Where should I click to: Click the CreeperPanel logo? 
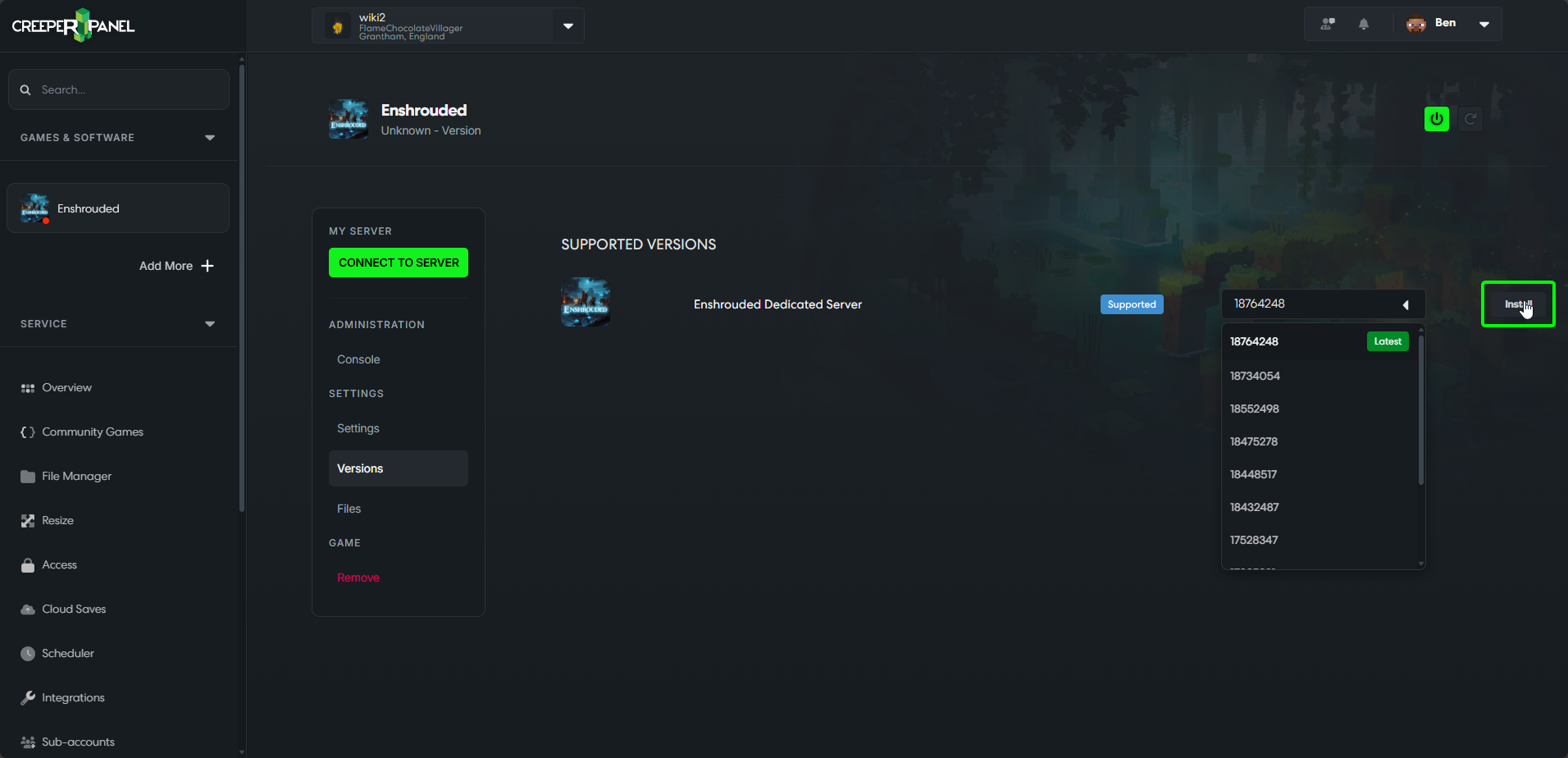pos(73,25)
